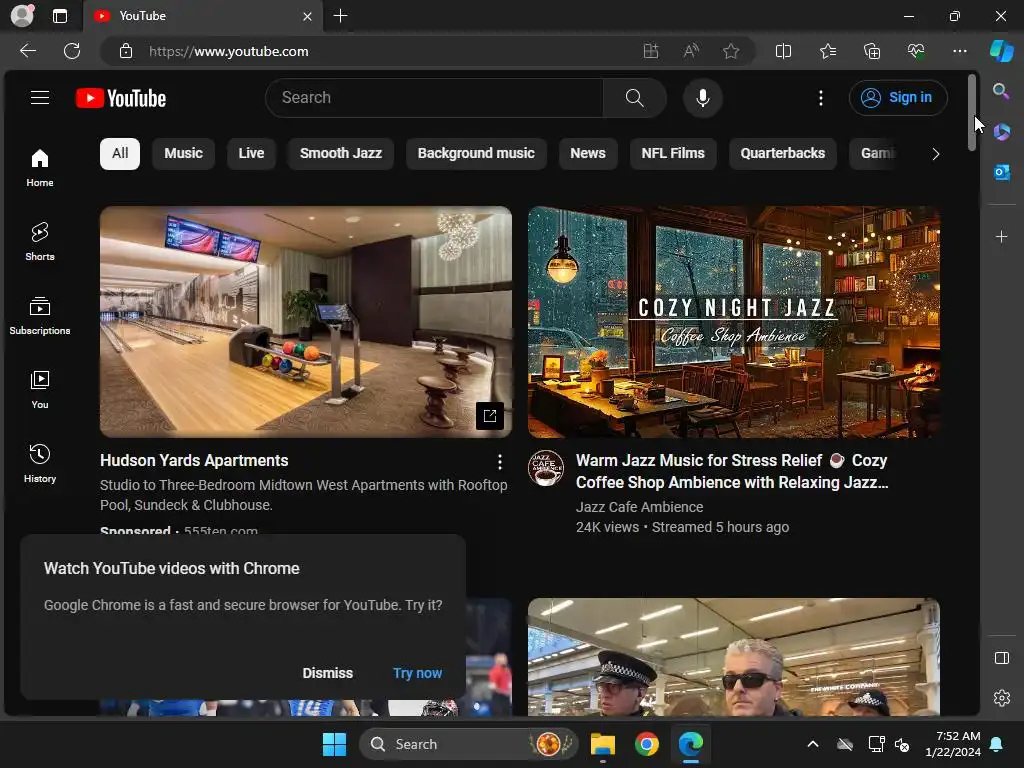Open the Copilot sidebar
This screenshot has width=1024, height=768.
tap(1001, 51)
